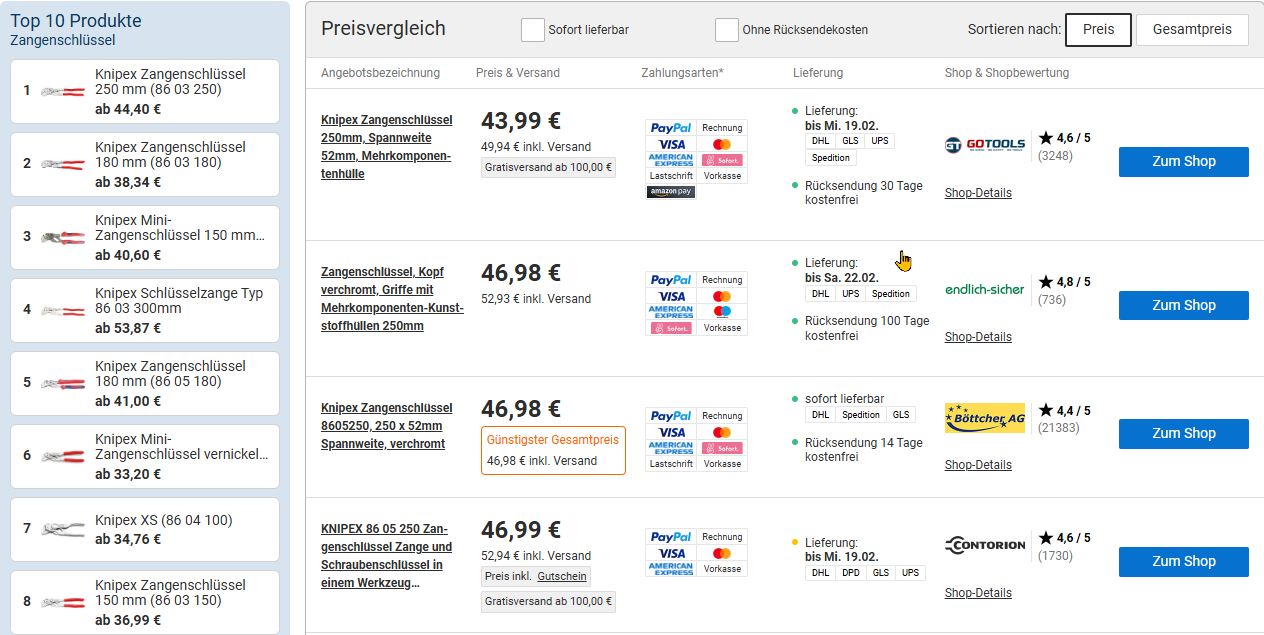1264x635 pixels.
Task: Click product image of Knipex XS pliers
Action: pos(62,529)
